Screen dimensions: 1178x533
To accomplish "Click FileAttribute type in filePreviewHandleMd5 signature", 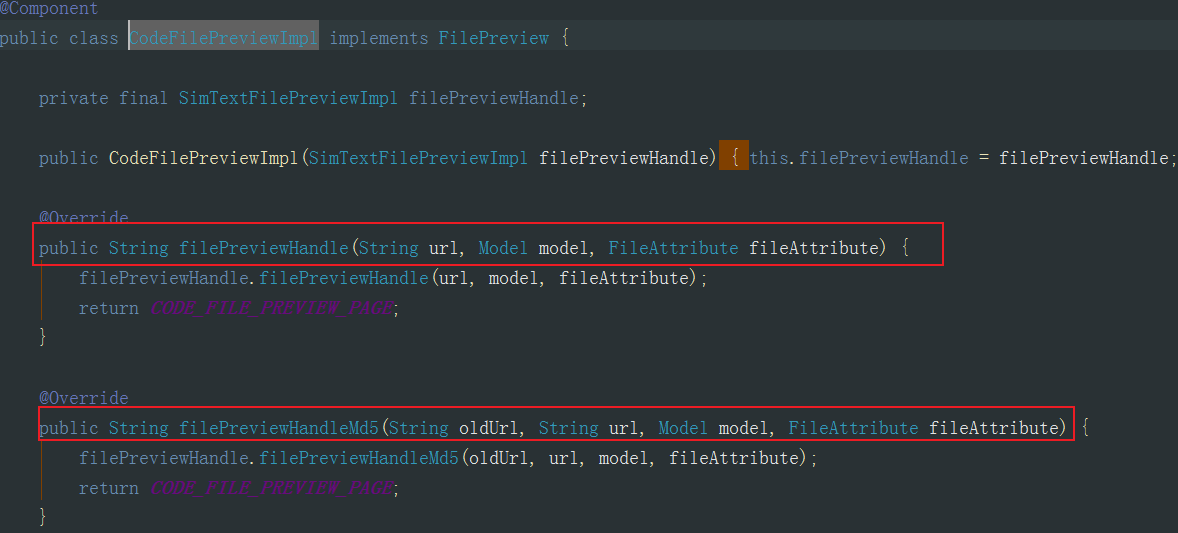I will (853, 429).
